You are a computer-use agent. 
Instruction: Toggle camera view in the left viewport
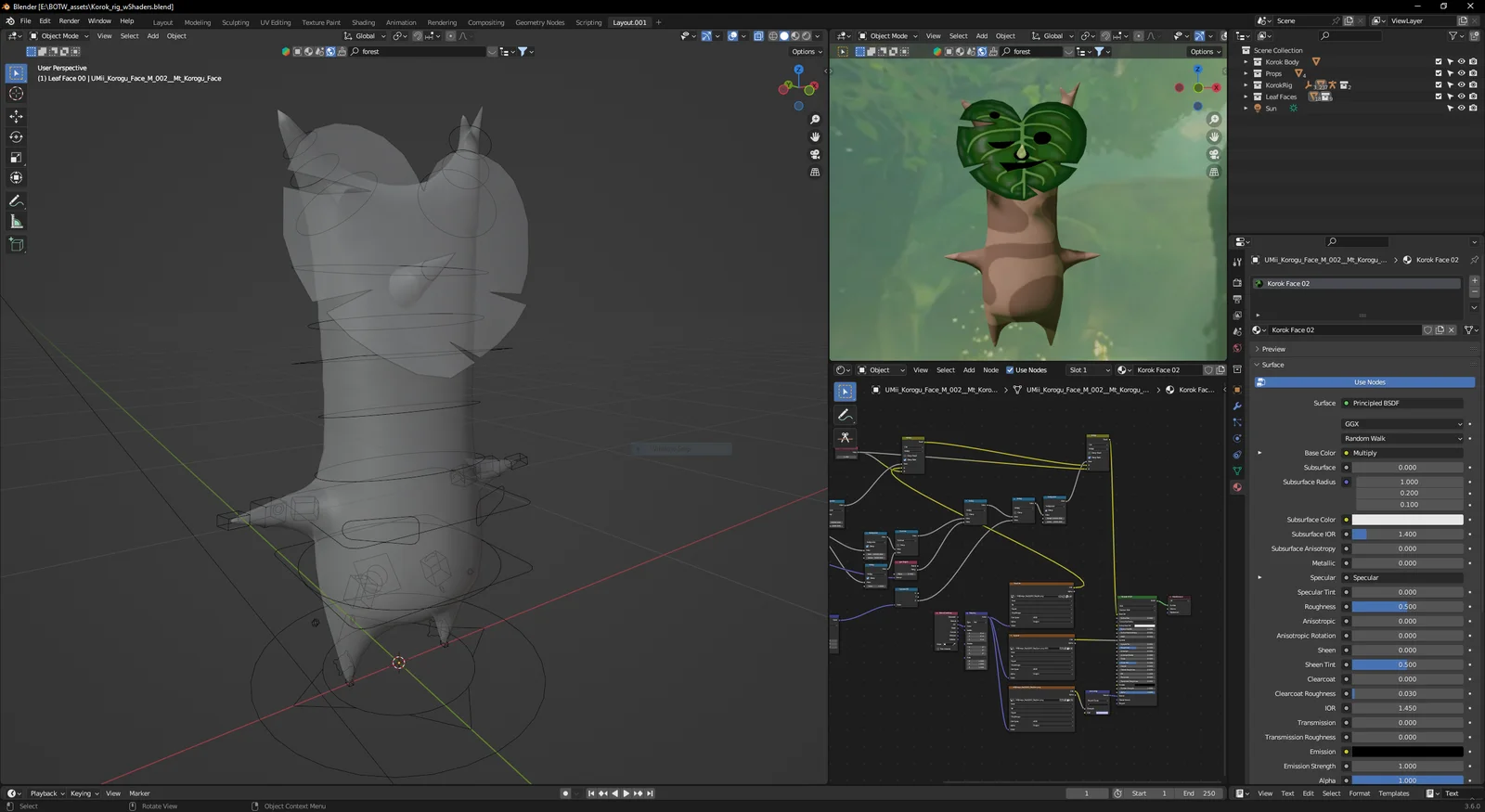click(815, 154)
